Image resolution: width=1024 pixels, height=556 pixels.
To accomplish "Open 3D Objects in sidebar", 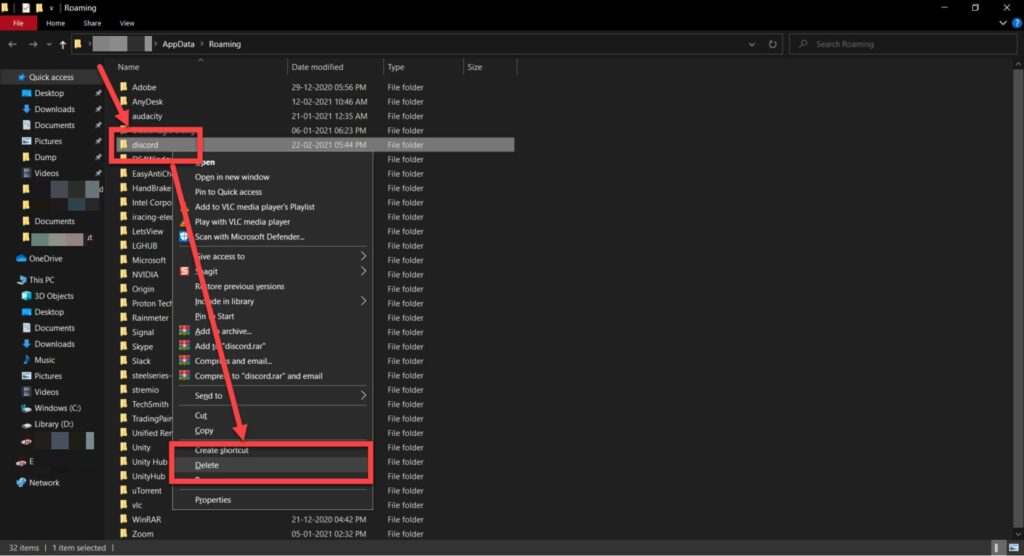I will click(x=54, y=296).
